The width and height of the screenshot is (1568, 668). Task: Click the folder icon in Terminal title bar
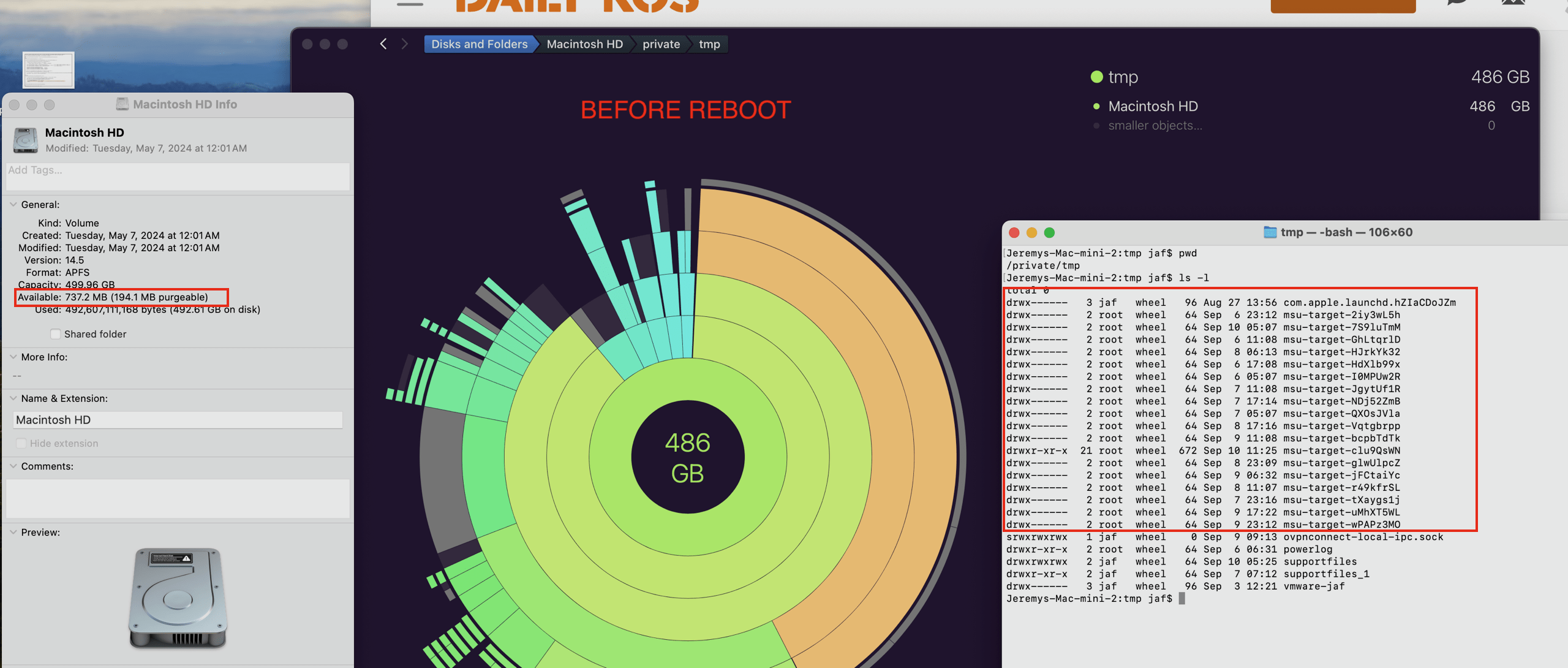1270,232
